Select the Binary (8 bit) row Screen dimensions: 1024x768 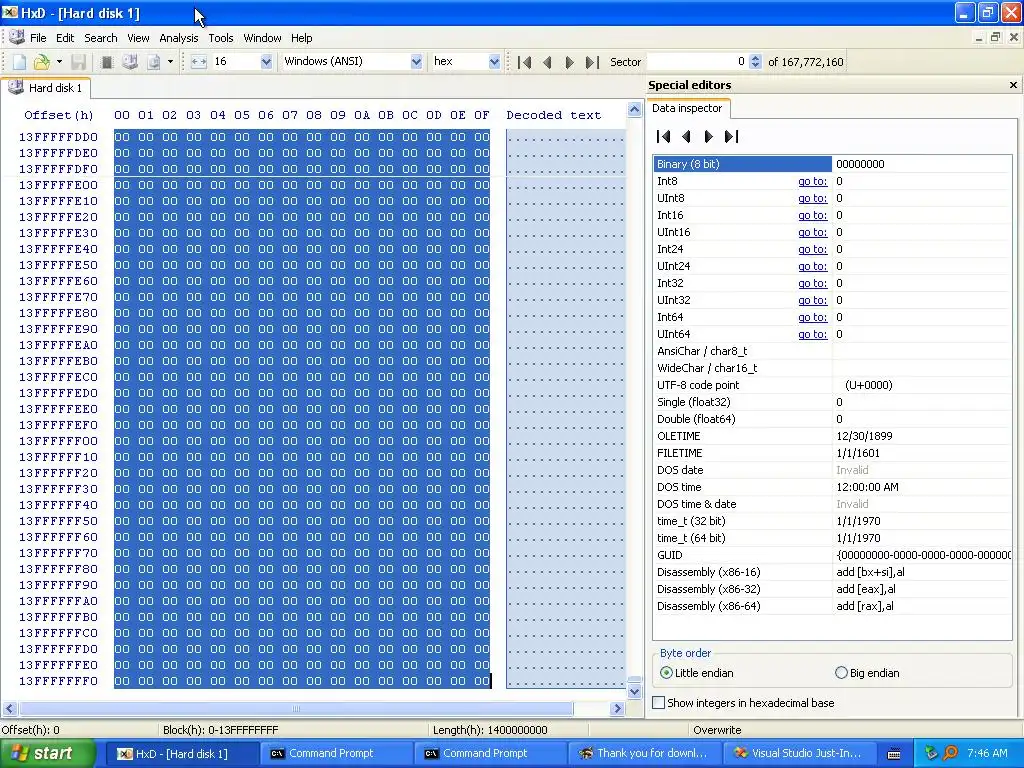tap(832, 164)
